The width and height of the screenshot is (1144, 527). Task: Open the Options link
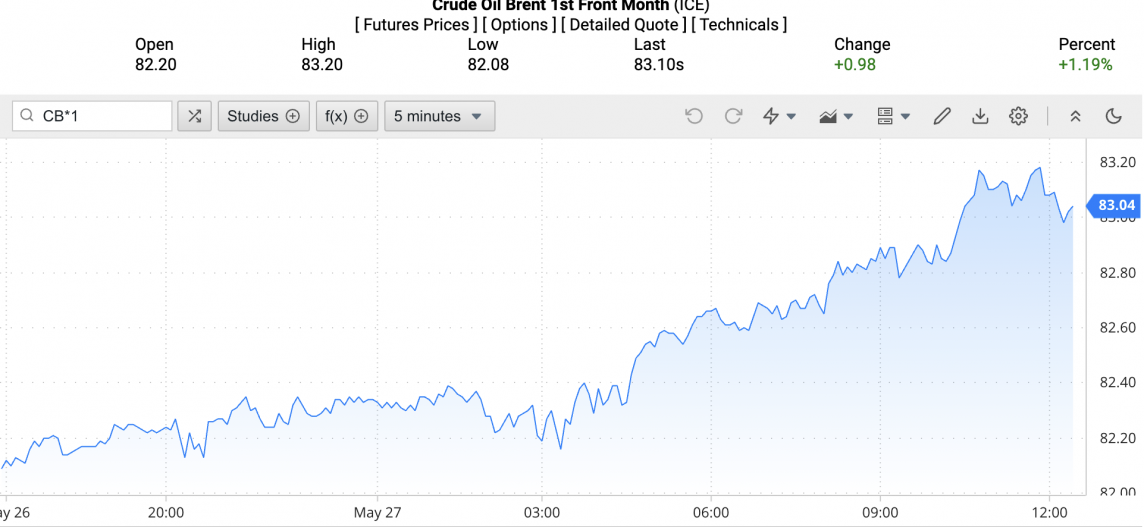click(x=520, y=24)
